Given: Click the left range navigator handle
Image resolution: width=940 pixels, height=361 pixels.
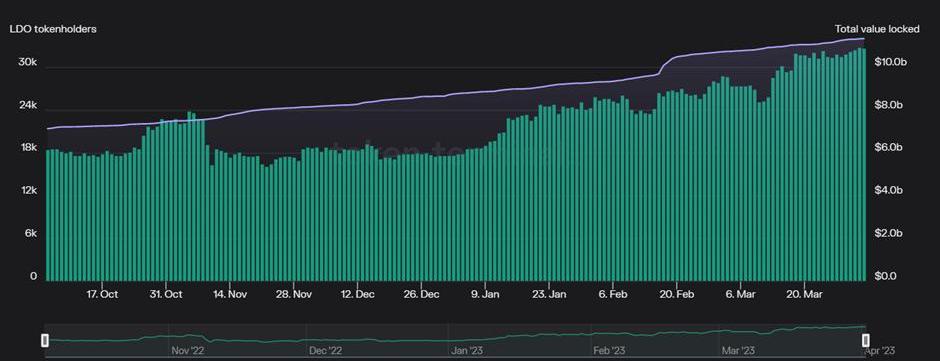Looking at the screenshot, I should (44, 340).
